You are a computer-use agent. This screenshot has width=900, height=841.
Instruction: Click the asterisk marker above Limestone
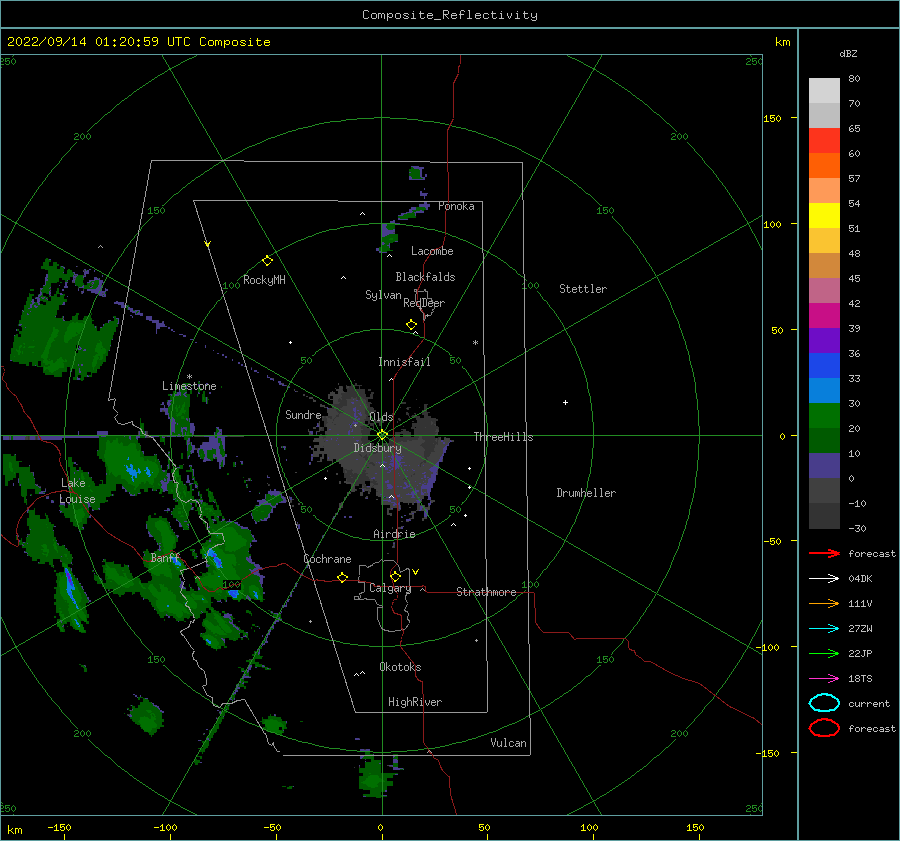pyautogui.click(x=189, y=377)
